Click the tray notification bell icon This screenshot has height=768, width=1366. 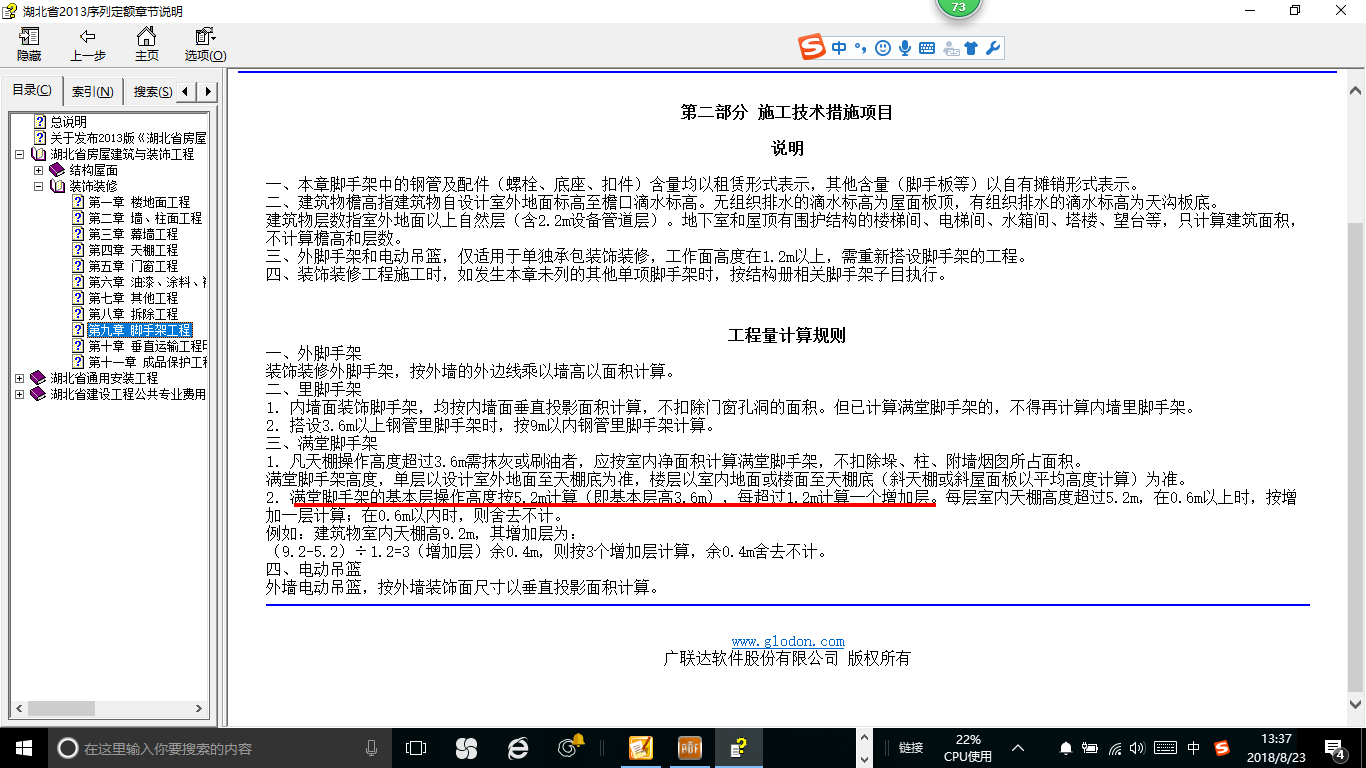pos(1066,748)
